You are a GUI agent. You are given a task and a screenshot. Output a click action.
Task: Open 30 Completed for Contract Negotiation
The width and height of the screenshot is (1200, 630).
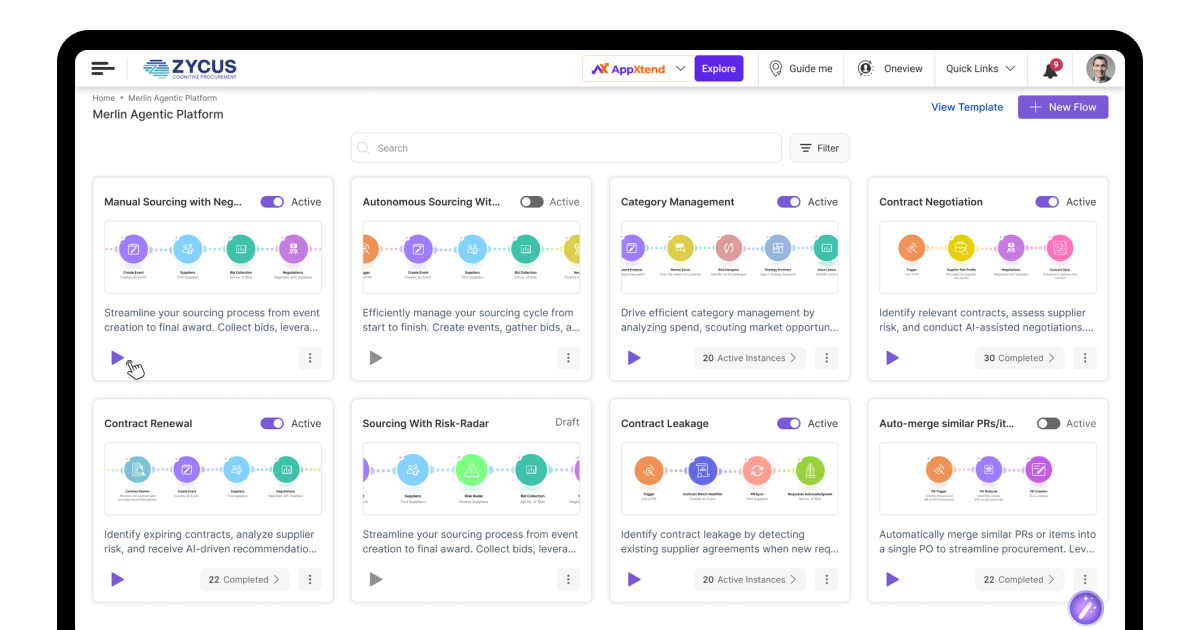point(1020,358)
